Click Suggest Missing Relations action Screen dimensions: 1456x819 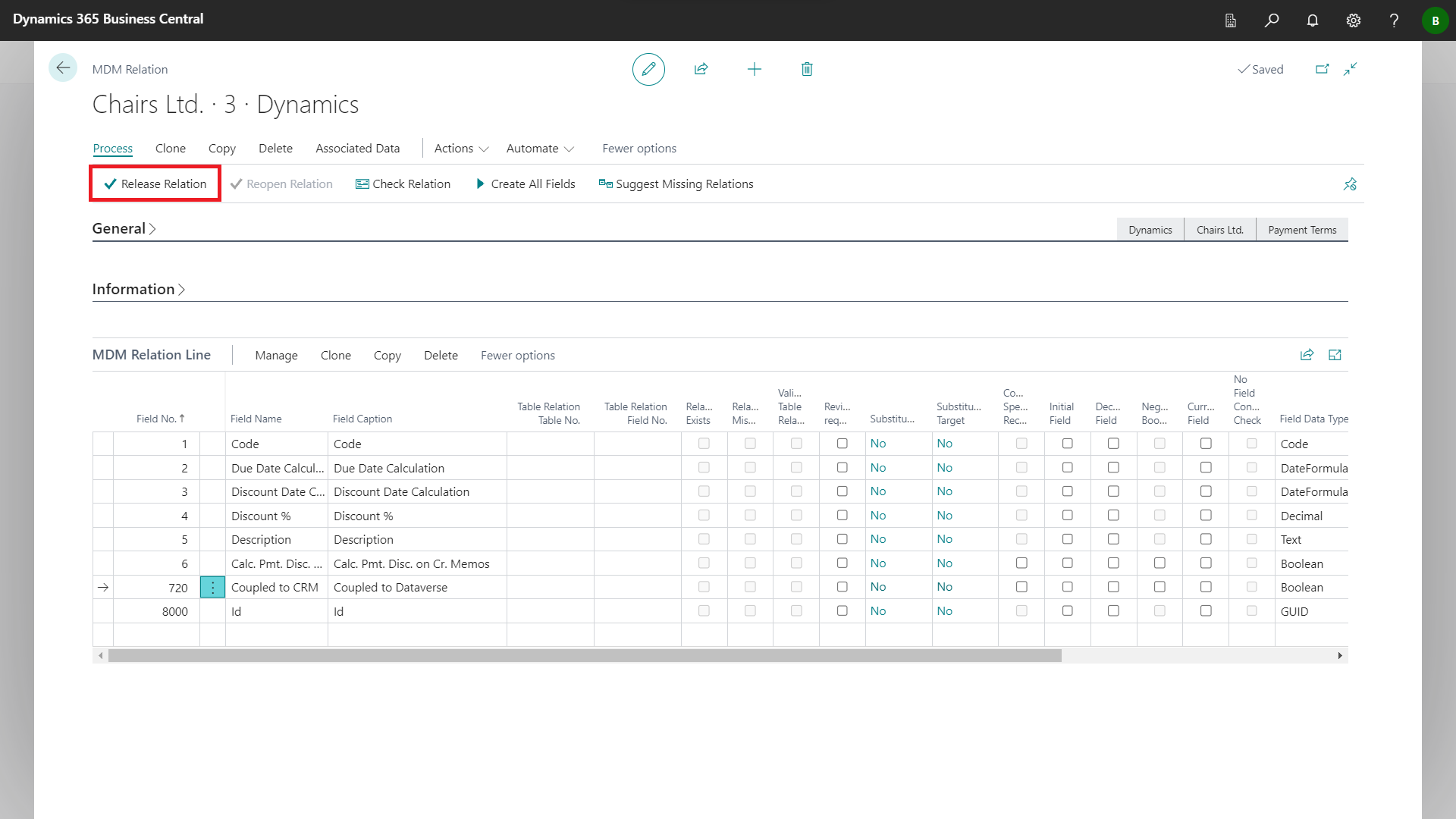(x=676, y=184)
